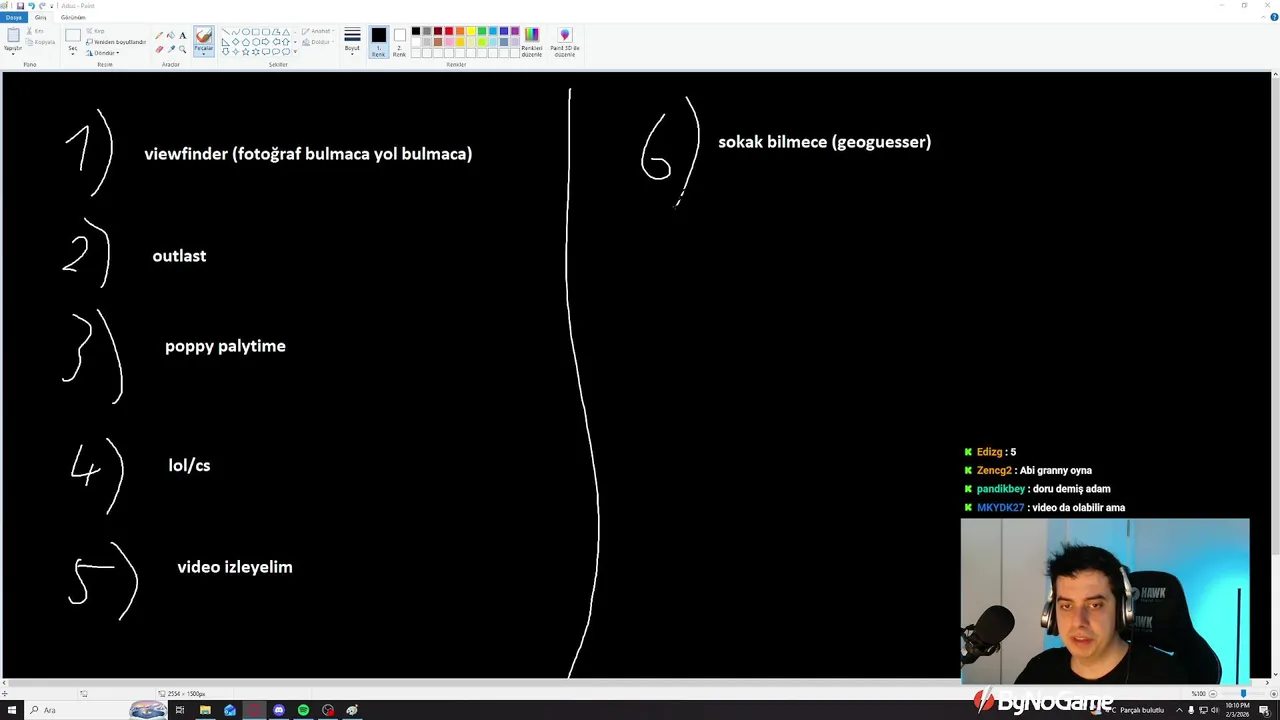The width and height of the screenshot is (1280, 720).
Task: Select 1. Renk foreground color box
Action: pyautogui.click(x=378, y=40)
